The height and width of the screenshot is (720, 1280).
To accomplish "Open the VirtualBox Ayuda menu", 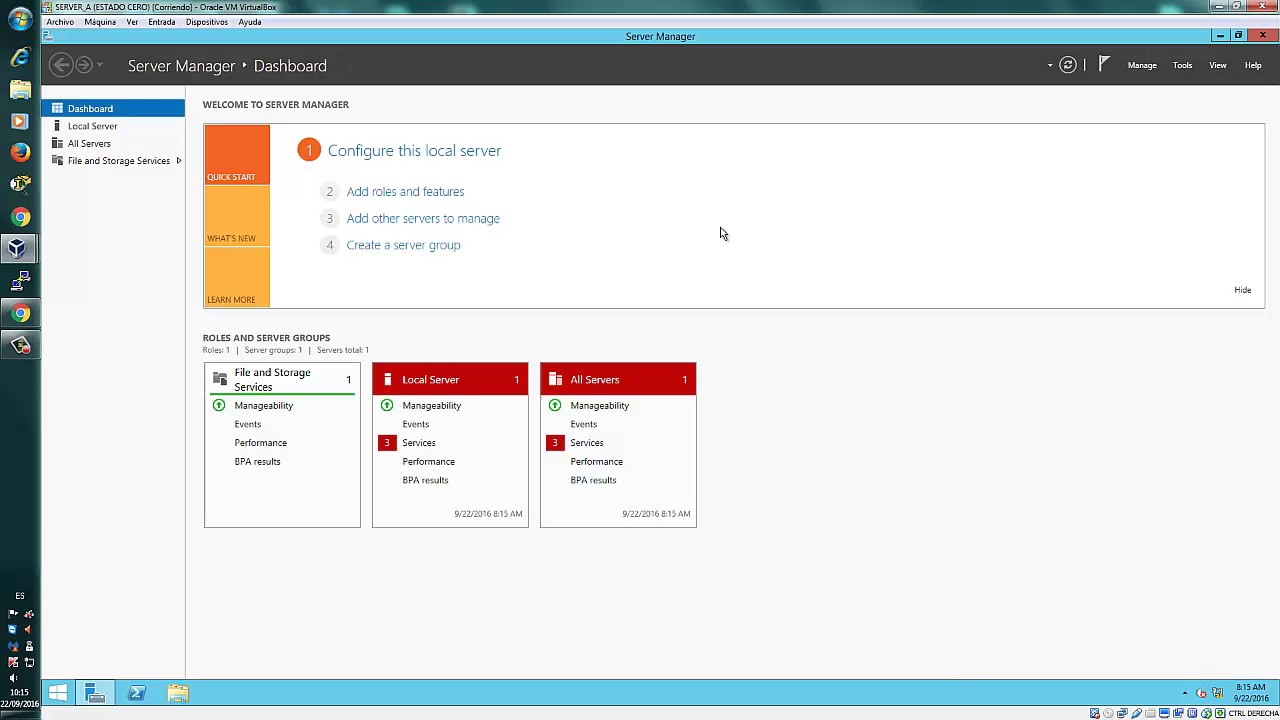I will 250,22.
